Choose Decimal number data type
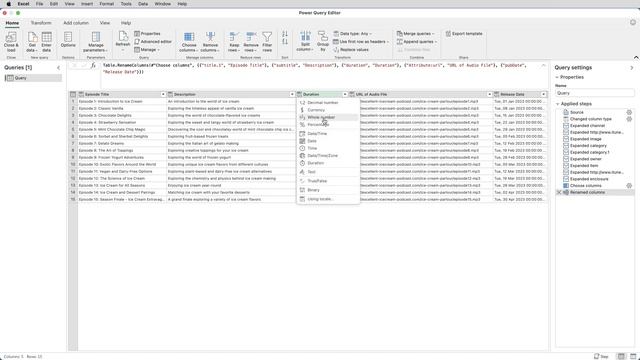 click(x=328, y=103)
